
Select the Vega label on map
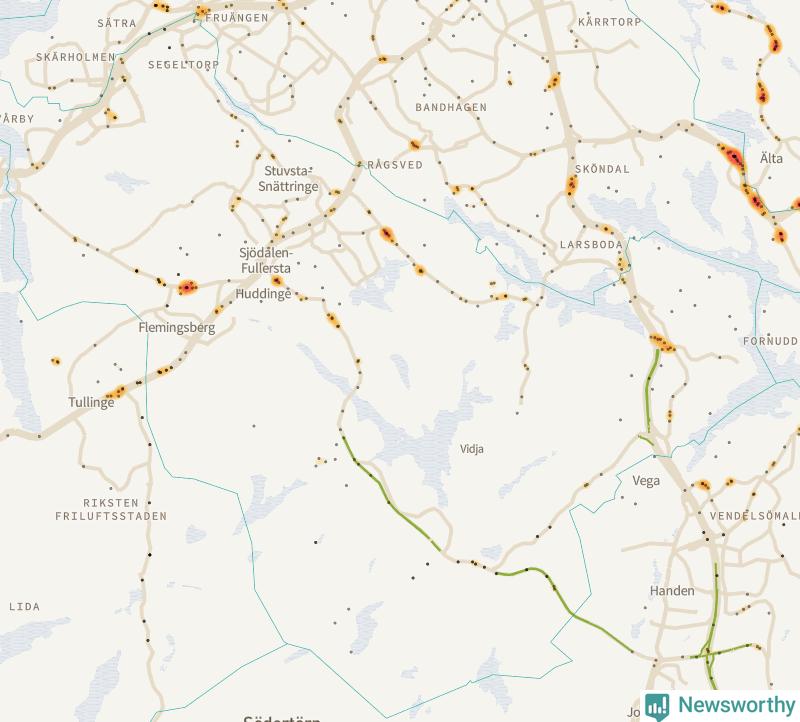click(x=646, y=481)
